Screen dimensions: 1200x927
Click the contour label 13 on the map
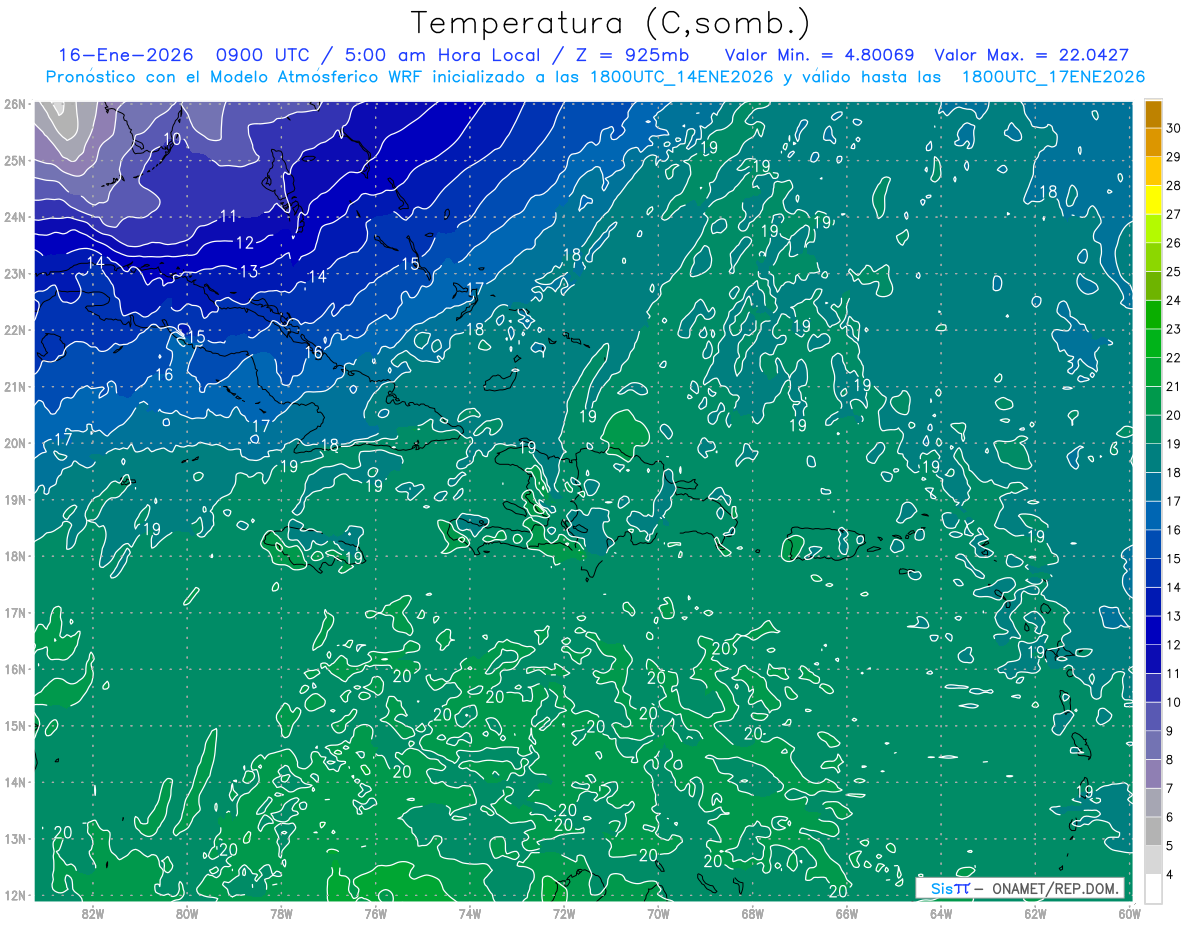coord(249,271)
